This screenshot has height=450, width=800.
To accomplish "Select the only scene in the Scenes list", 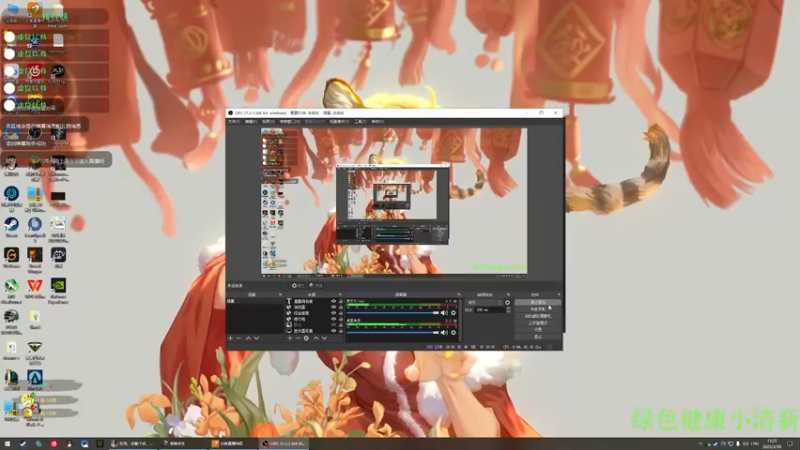I will [x=255, y=301].
